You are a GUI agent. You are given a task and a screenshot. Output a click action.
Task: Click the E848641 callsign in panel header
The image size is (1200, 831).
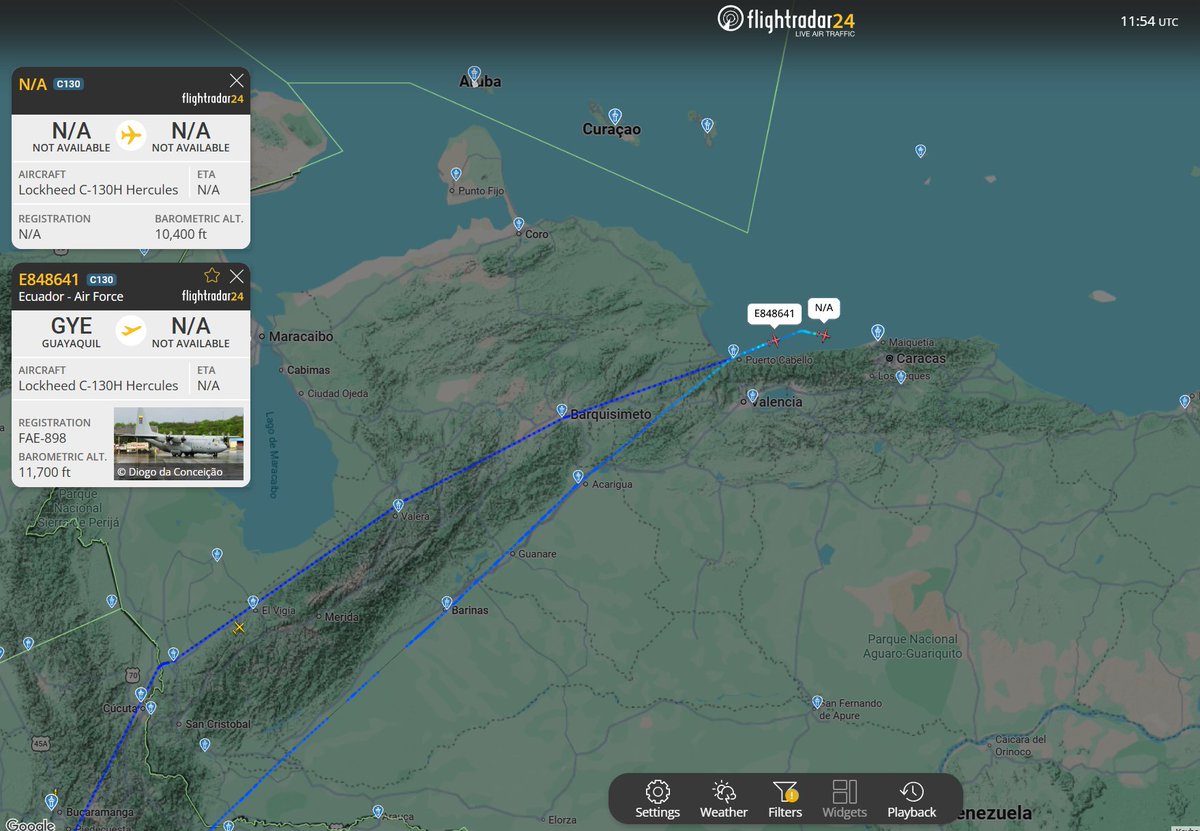click(x=49, y=279)
